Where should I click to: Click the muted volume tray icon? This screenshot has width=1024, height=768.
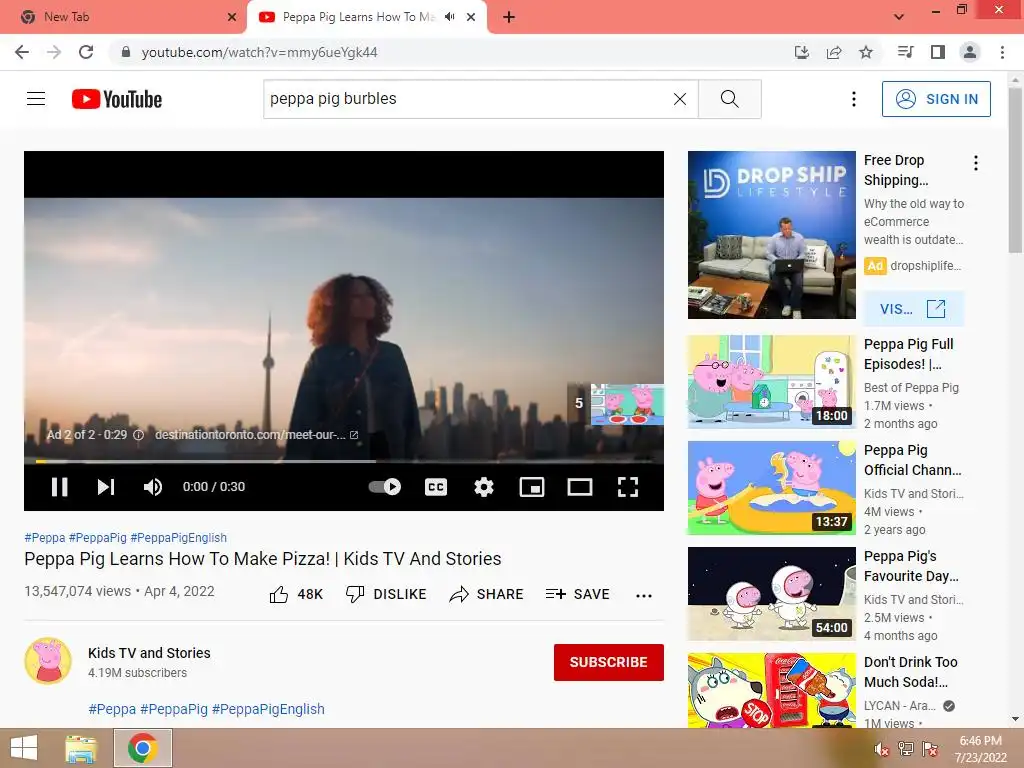click(881, 749)
